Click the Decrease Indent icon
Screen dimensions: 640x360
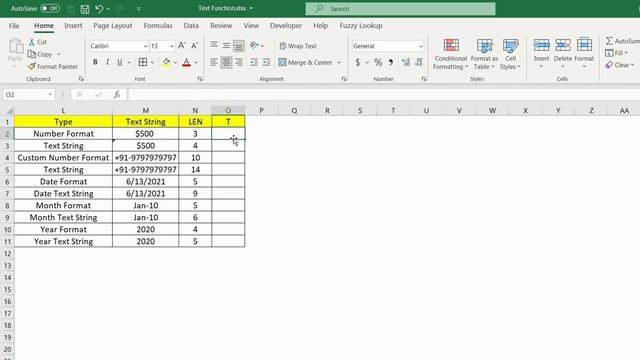point(254,62)
